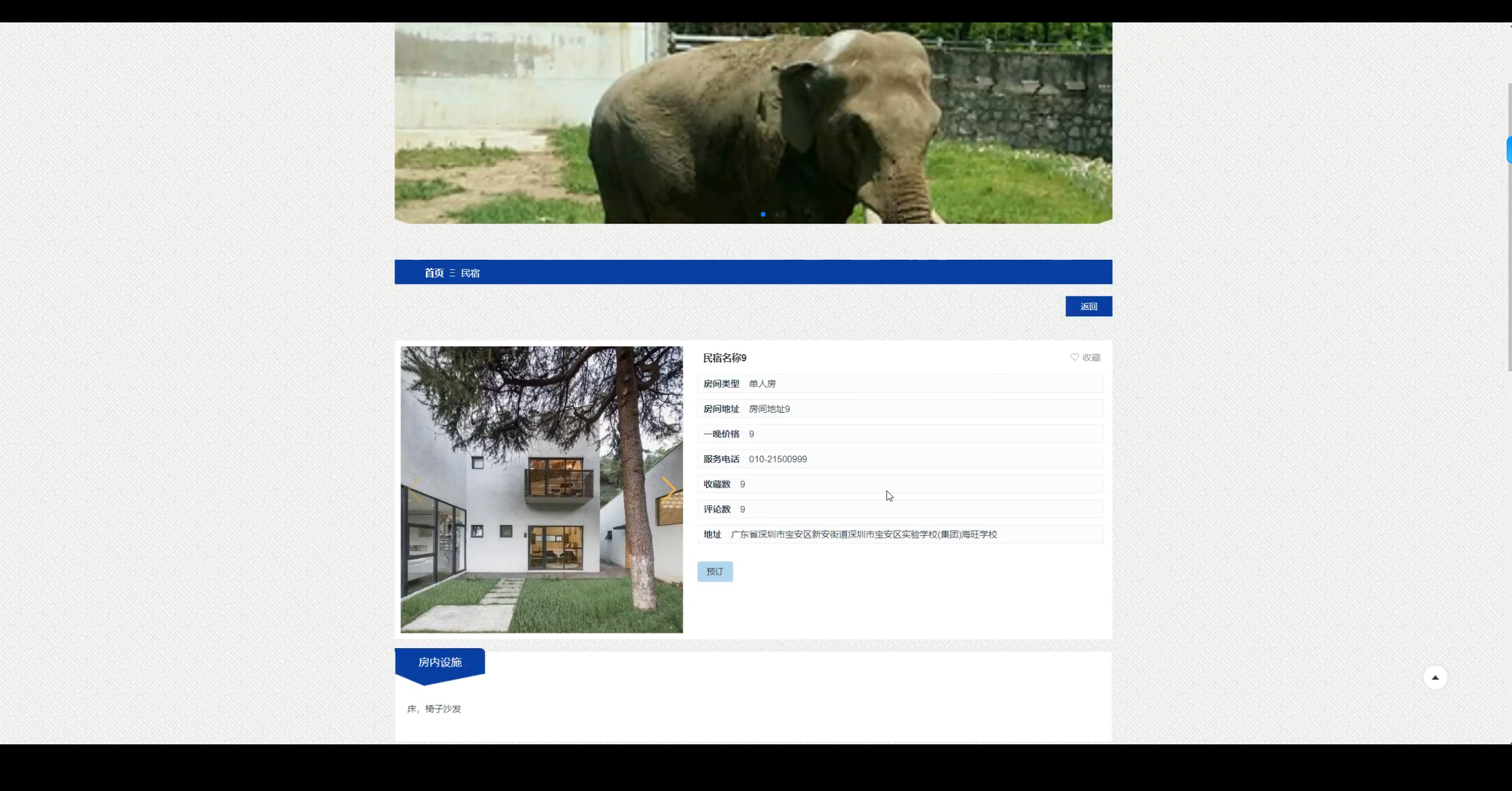Select the 房内设施 section tab
1512x791 pixels.
440,662
